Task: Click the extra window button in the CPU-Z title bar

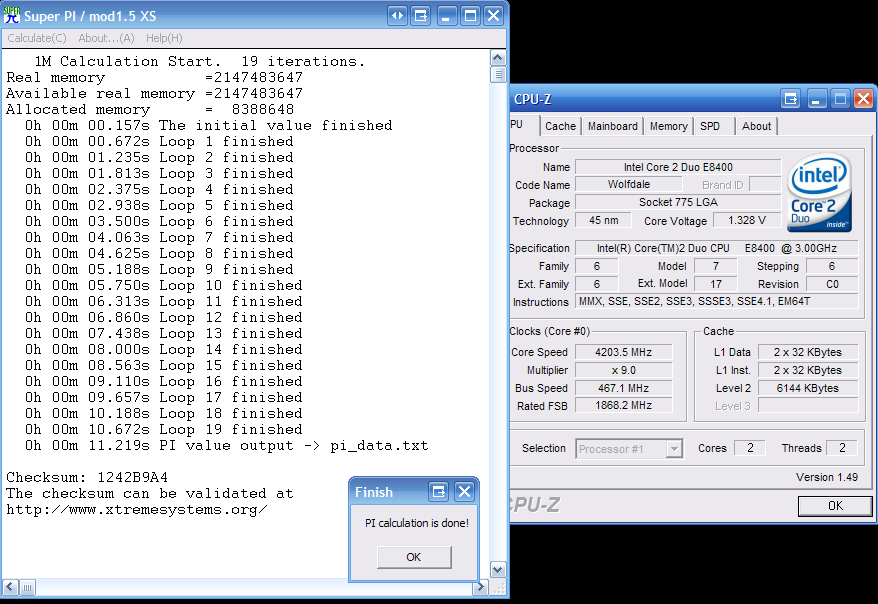Action: click(791, 99)
